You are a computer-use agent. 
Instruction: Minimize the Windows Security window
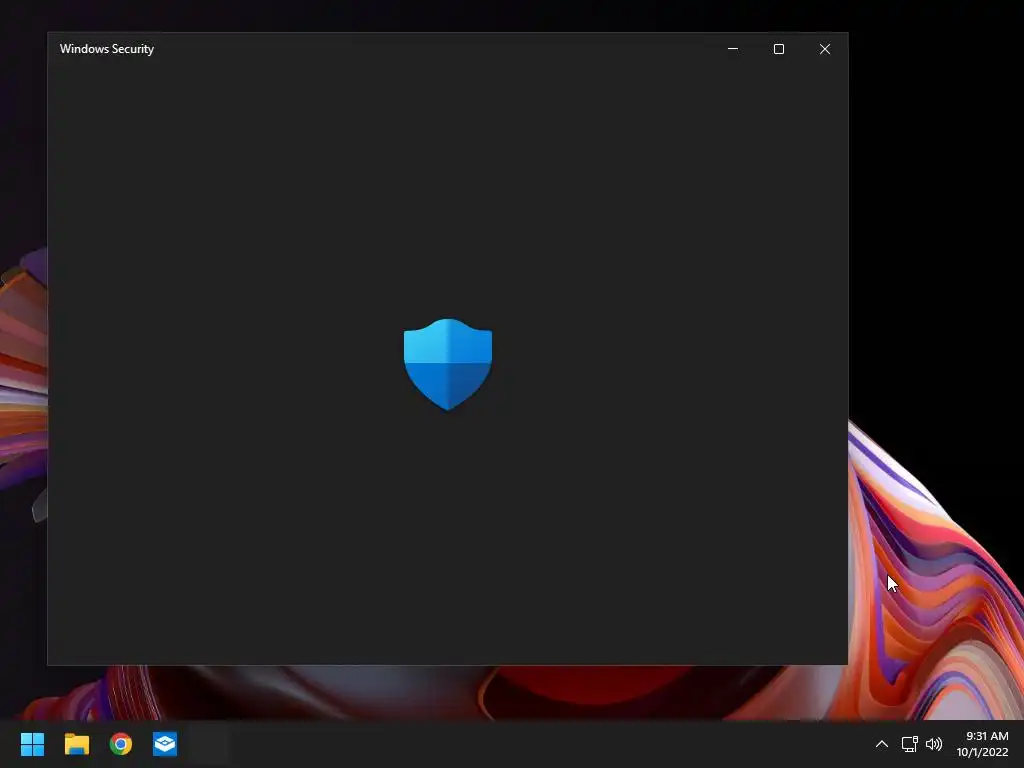(733, 49)
